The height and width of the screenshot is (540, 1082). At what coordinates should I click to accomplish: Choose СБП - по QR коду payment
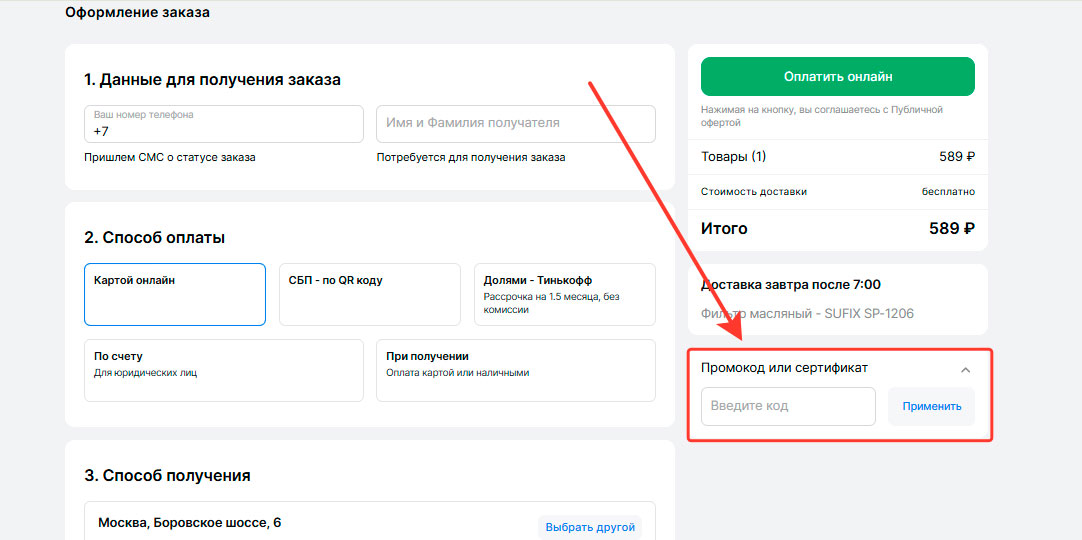point(370,294)
